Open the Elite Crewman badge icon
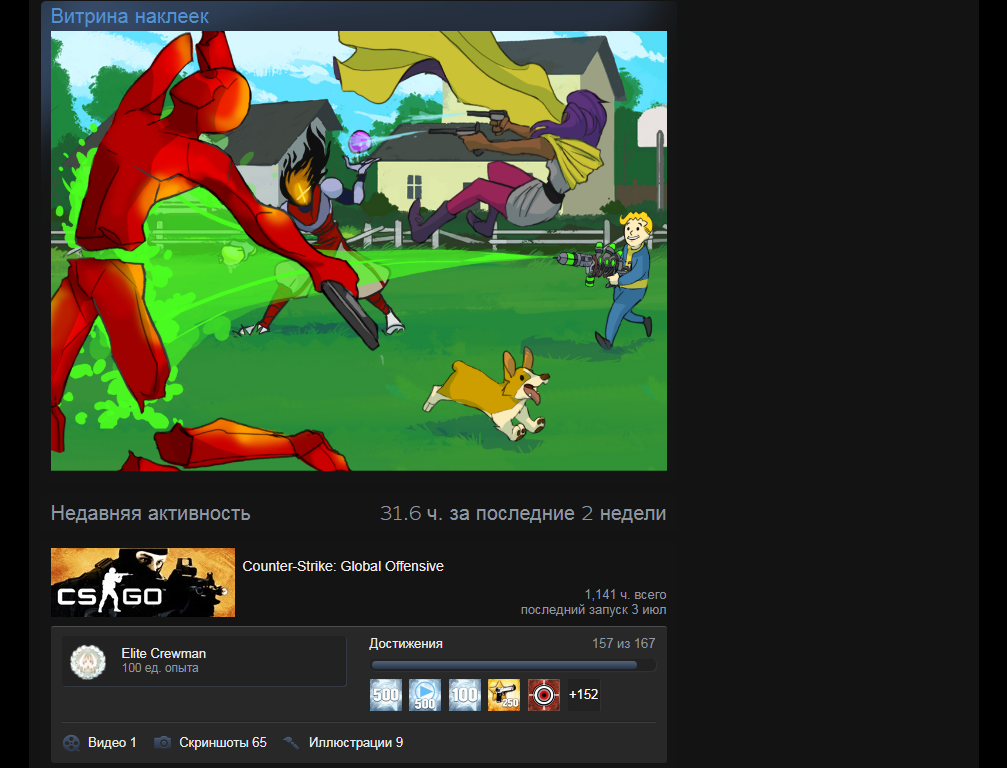The height and width of the screenshot is (768, 1007). tap(88, 661)
